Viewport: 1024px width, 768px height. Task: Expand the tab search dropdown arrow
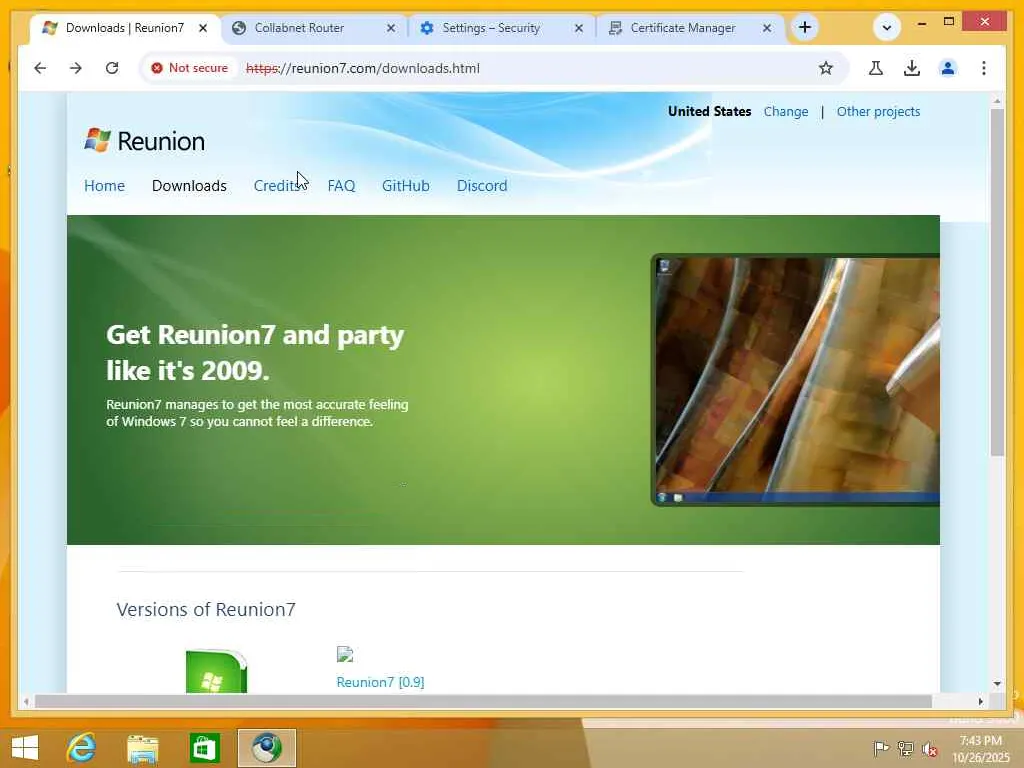click(886, 27)
